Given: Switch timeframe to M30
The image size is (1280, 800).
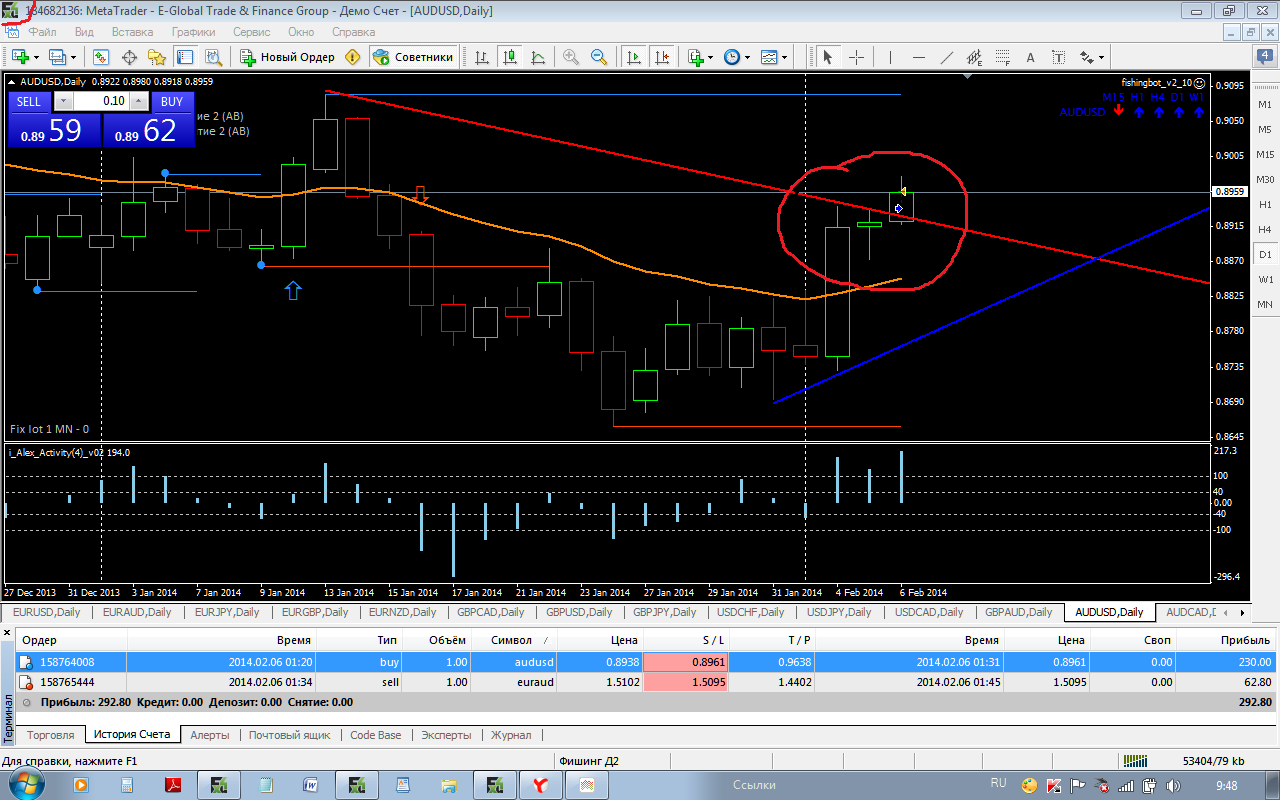Looking at the screenshot, I should click(x=1265, y=180).
